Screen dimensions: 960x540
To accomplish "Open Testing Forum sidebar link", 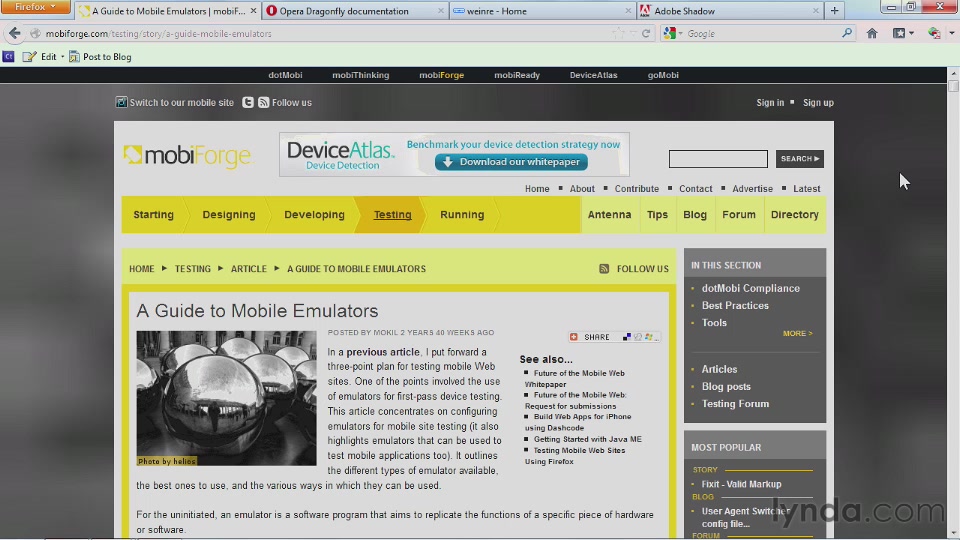I will [735, 404].
